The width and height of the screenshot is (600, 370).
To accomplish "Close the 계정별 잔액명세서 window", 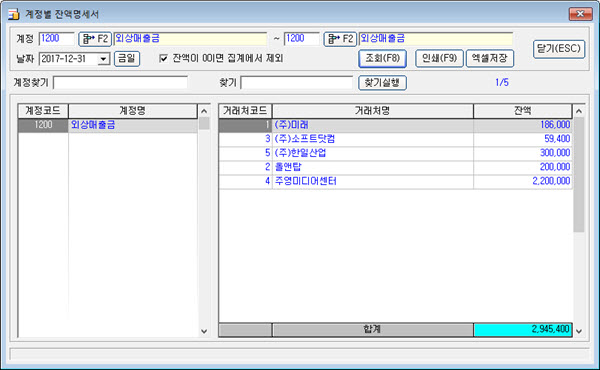I will coord(580,14).
